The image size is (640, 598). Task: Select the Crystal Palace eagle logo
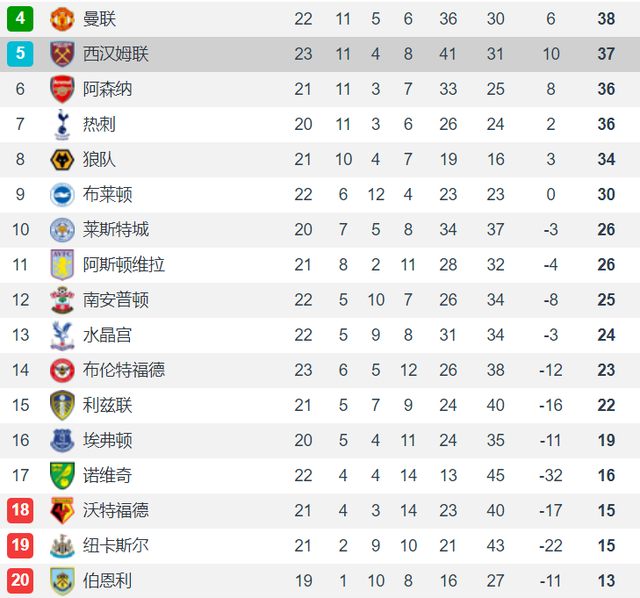pos(62,336)
